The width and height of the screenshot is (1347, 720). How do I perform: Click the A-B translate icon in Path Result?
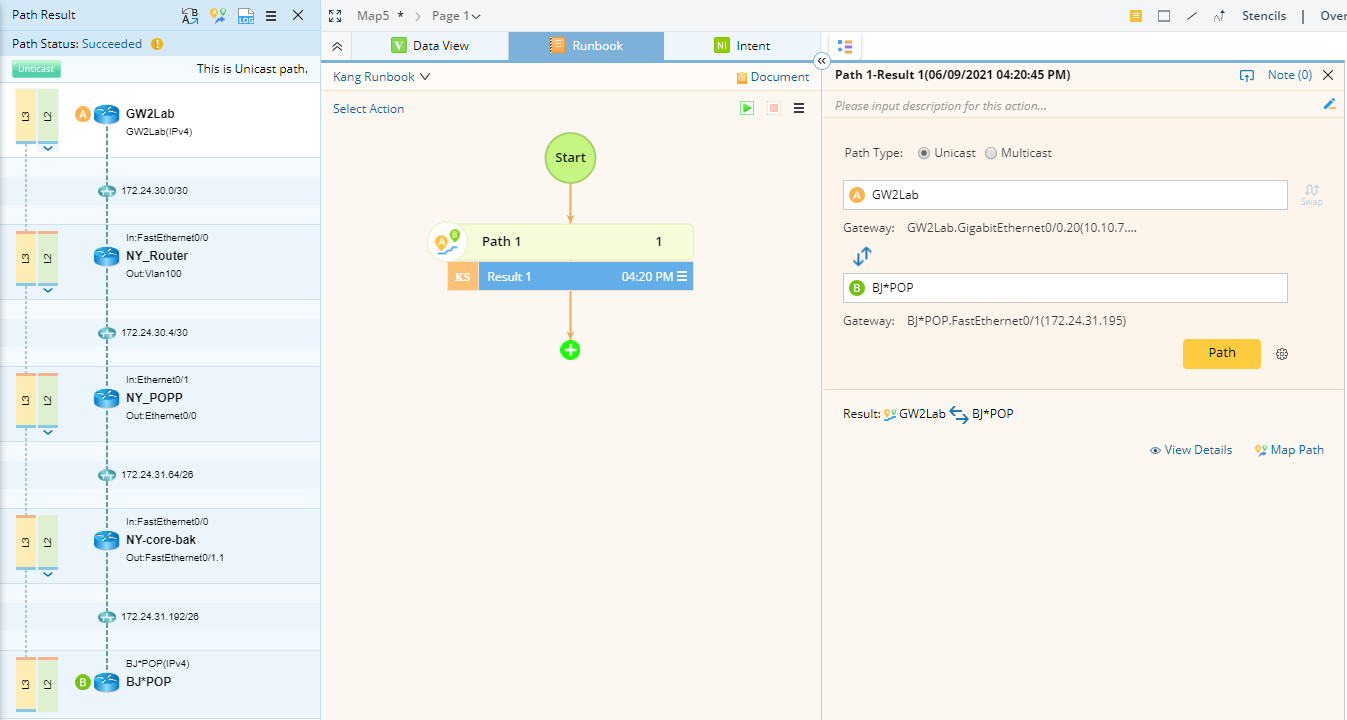(190, 16)
